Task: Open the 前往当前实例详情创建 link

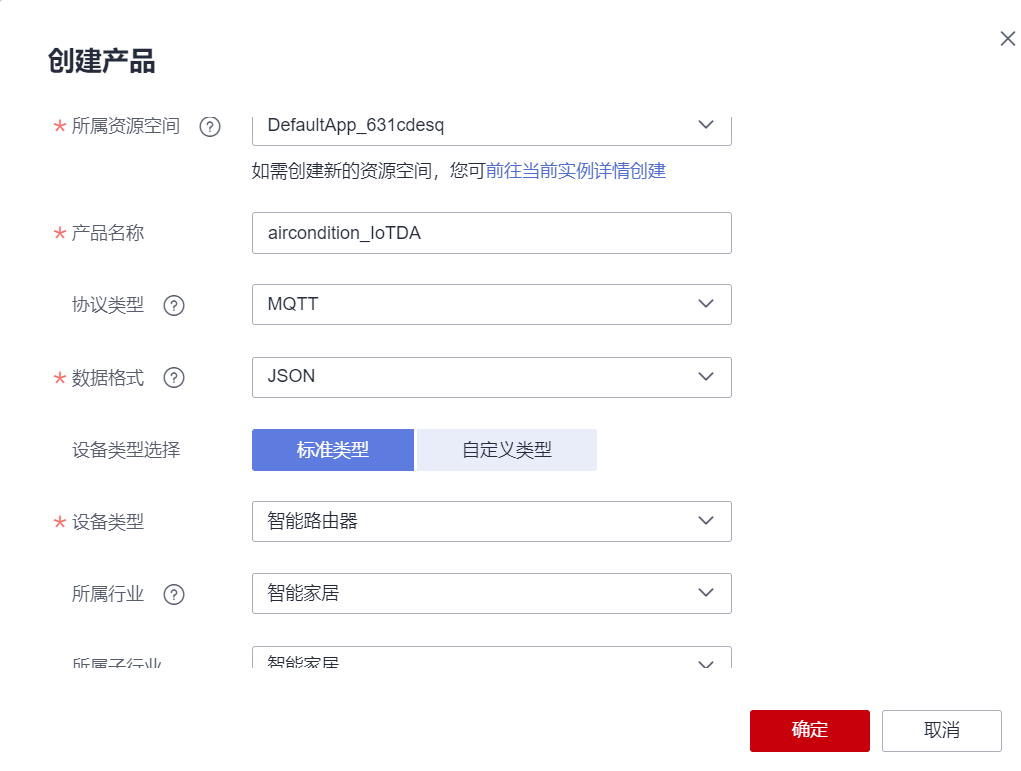Action: pos(576,171)
